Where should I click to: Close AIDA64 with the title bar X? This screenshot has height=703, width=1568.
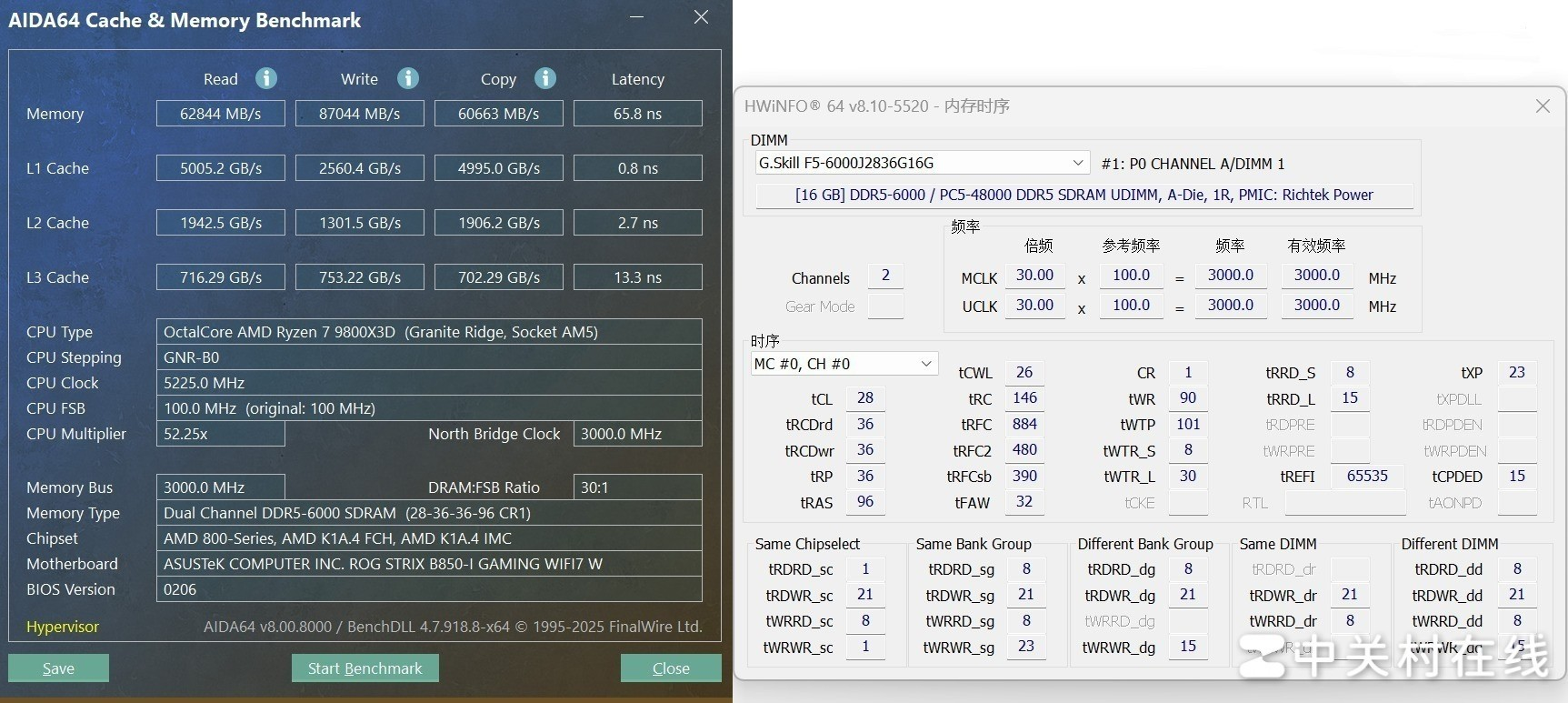tap(701, 17)
